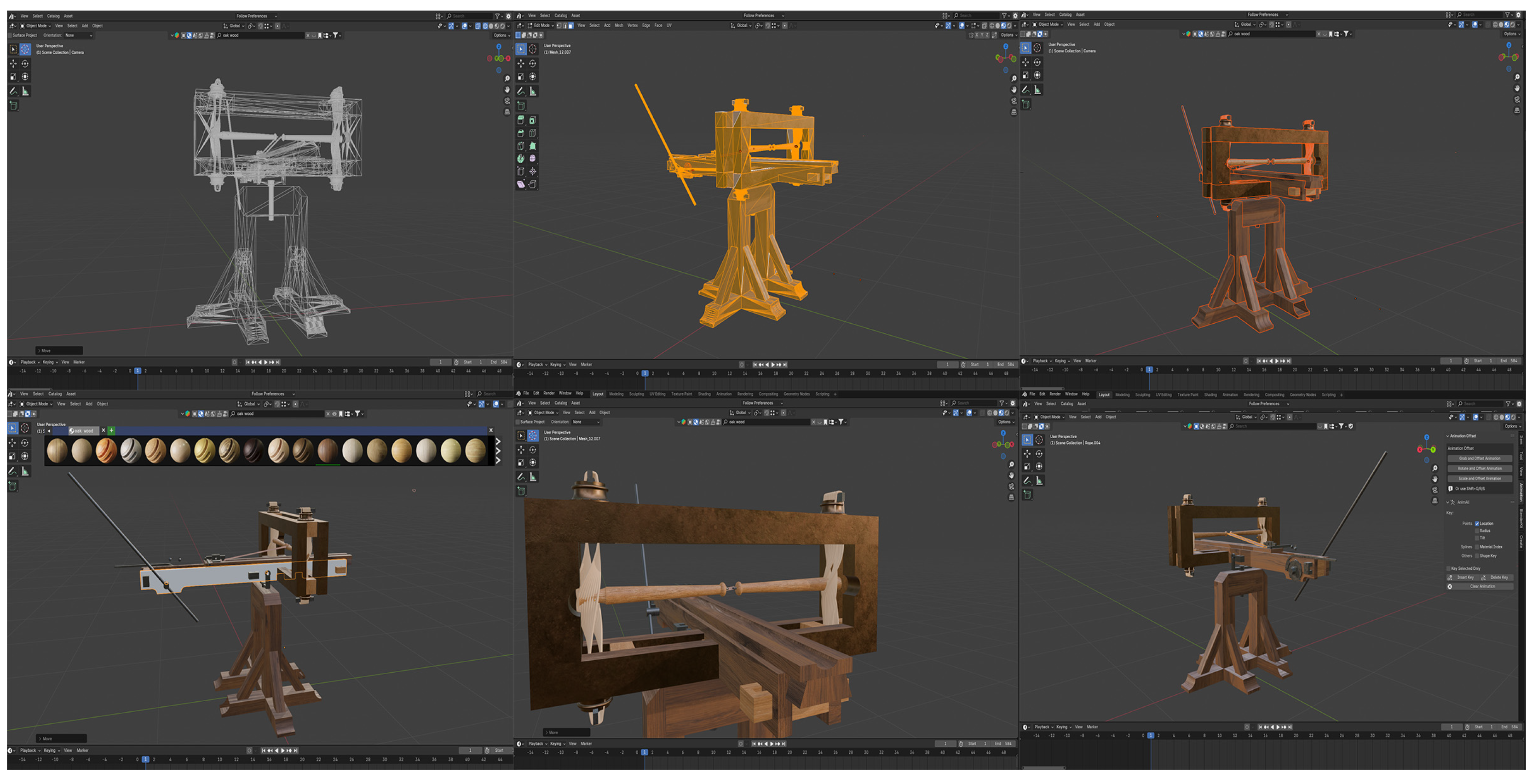Click Grab and Offset Animation button

click(1480, 458)
